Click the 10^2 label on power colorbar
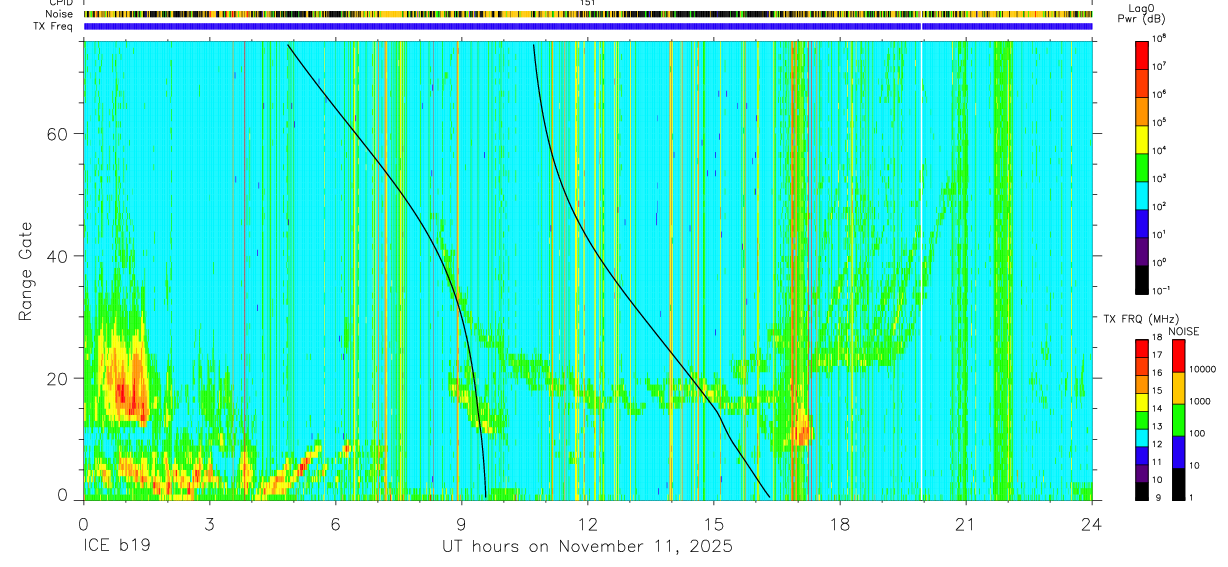The image size is (1228, 567). pos(1159,206)
